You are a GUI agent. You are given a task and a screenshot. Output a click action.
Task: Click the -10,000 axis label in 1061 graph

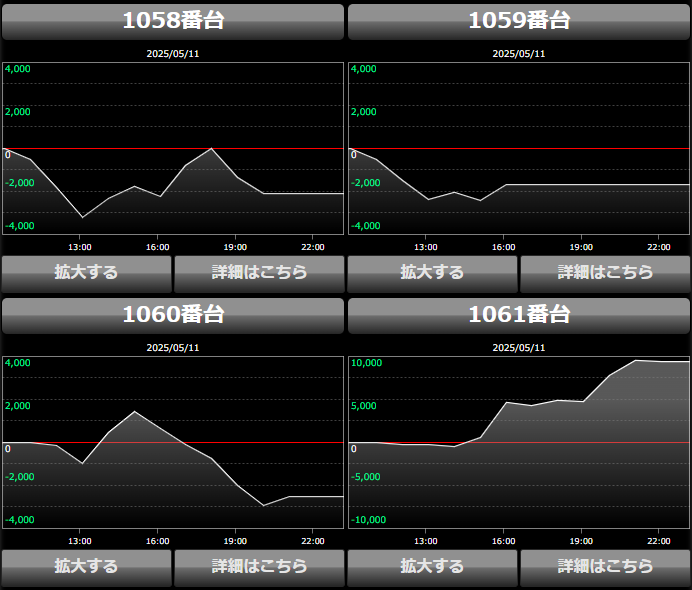click(368, 520)
